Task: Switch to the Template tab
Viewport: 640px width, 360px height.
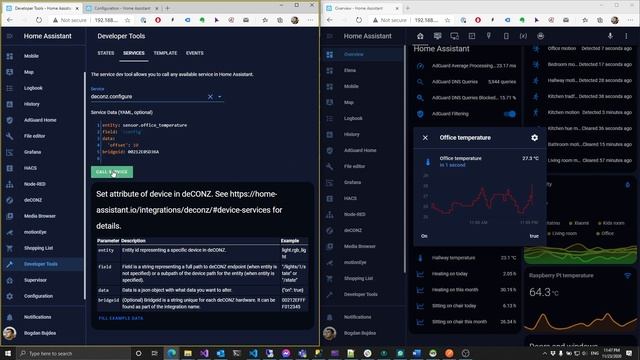Action: 165,53
